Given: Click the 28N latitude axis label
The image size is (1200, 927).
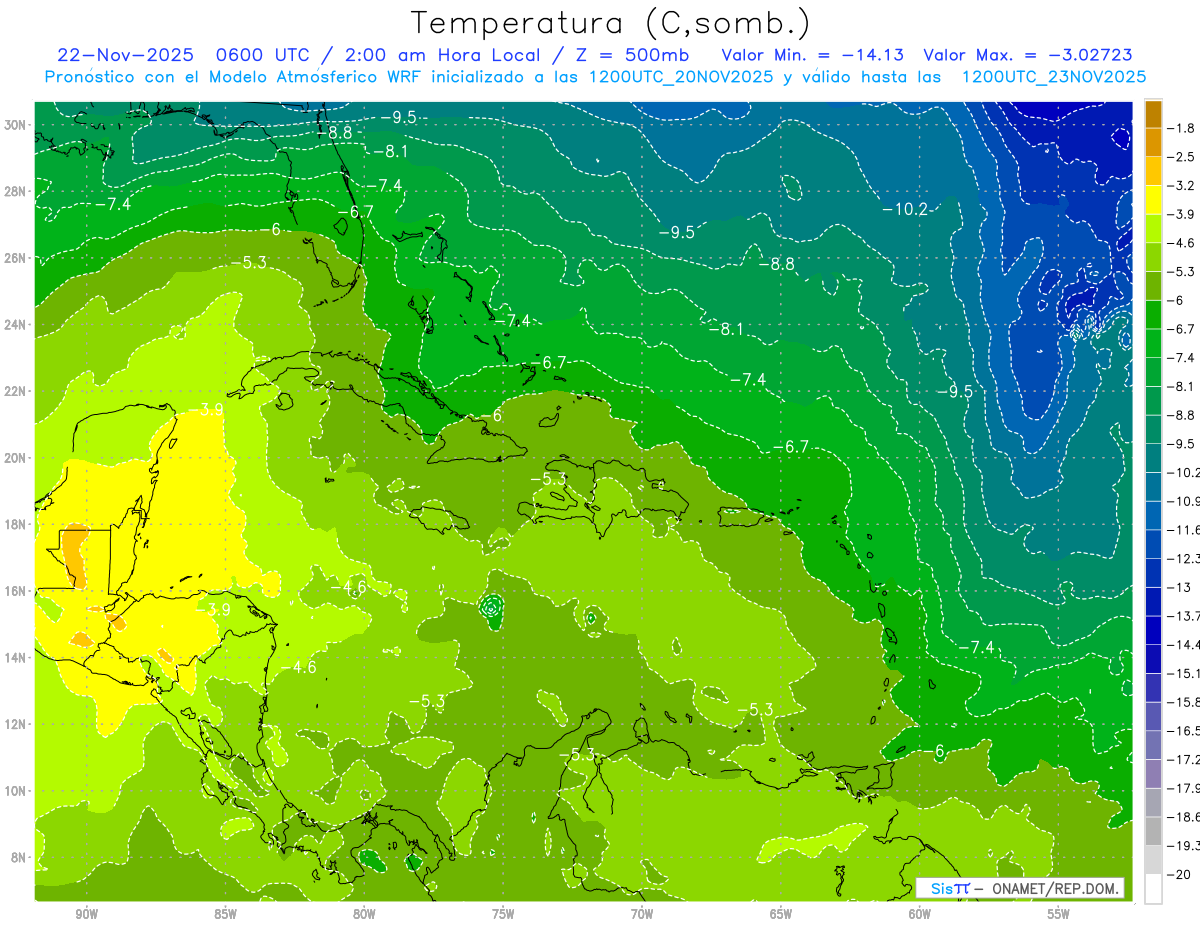Looking at the screenshot, I should [17, 191].
